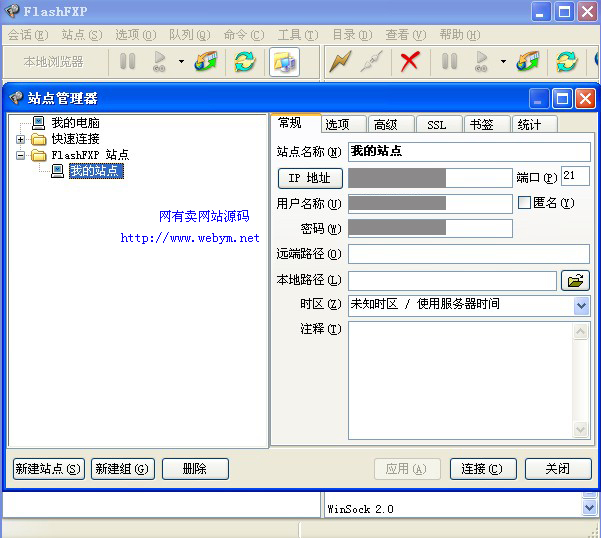The image size is (601, 538).
Task: Minimize the FlashFXP main window
Action: tap(541, 11)
